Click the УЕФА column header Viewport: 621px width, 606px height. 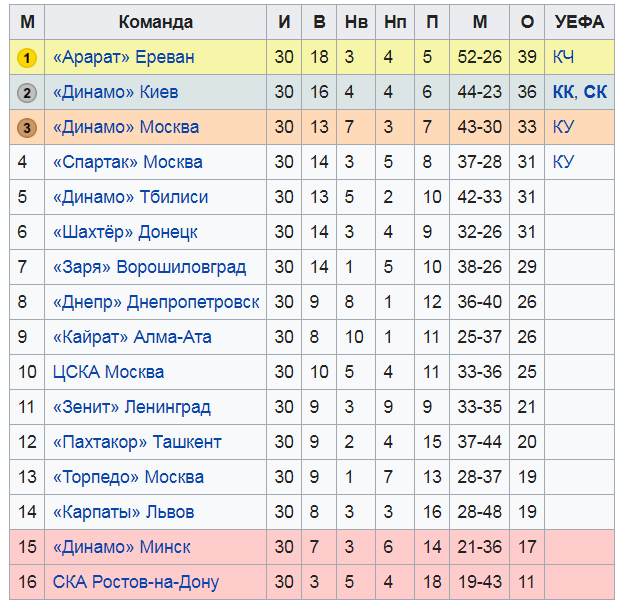[579, 22]
